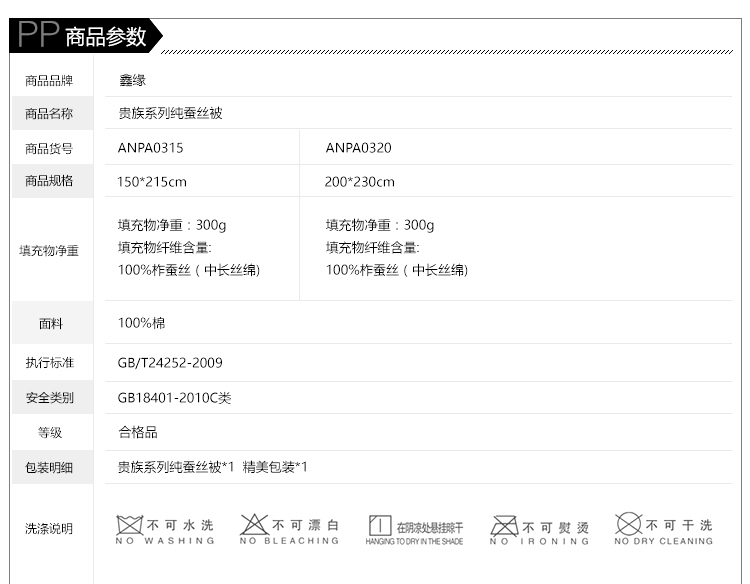Select 填充物纤维含量: in the ANPA0315 column
The width and height of the screenshot is (750, 584).
(x=165, y=247)
